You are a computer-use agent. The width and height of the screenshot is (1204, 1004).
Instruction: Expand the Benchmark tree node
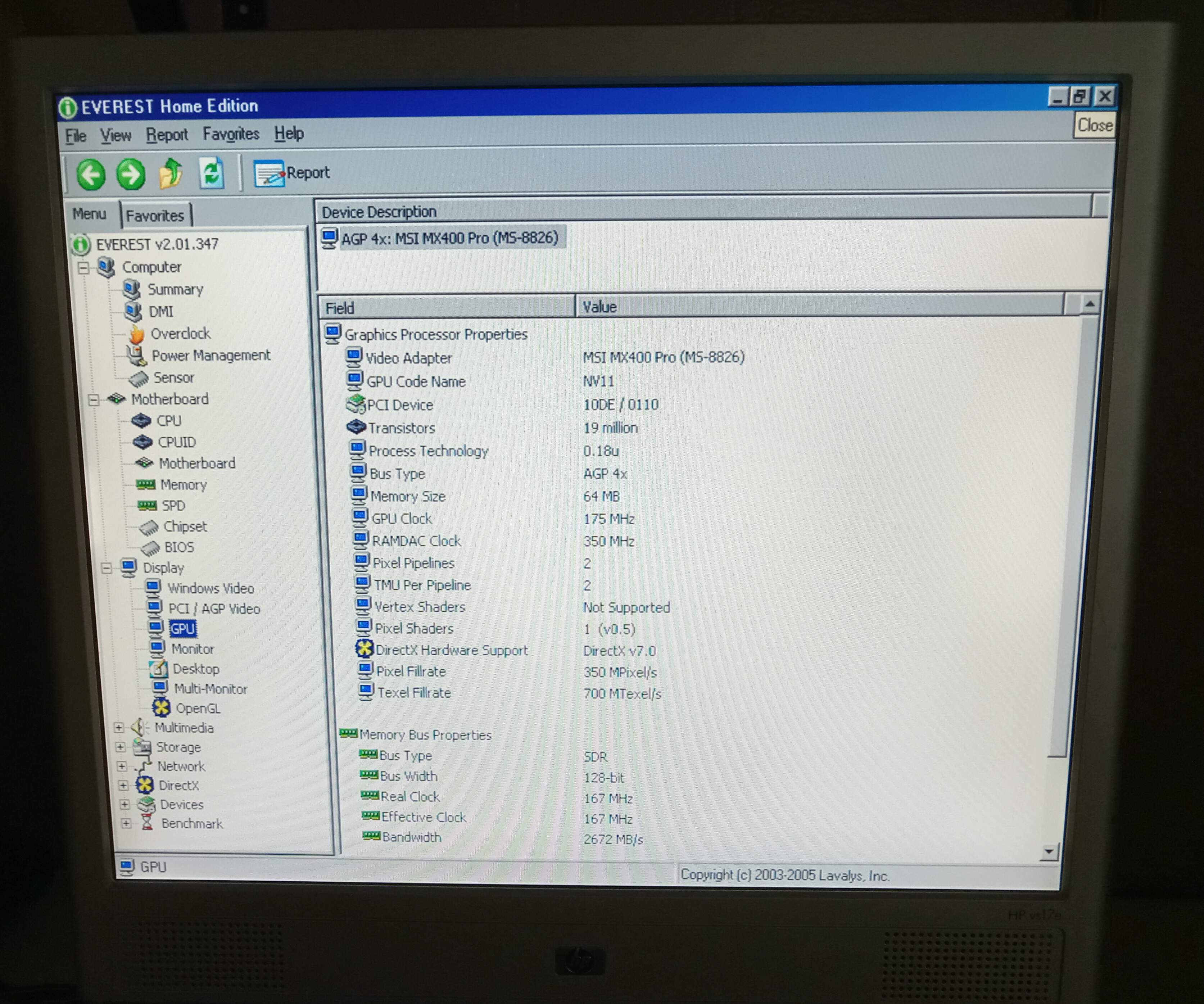[126, 824]
